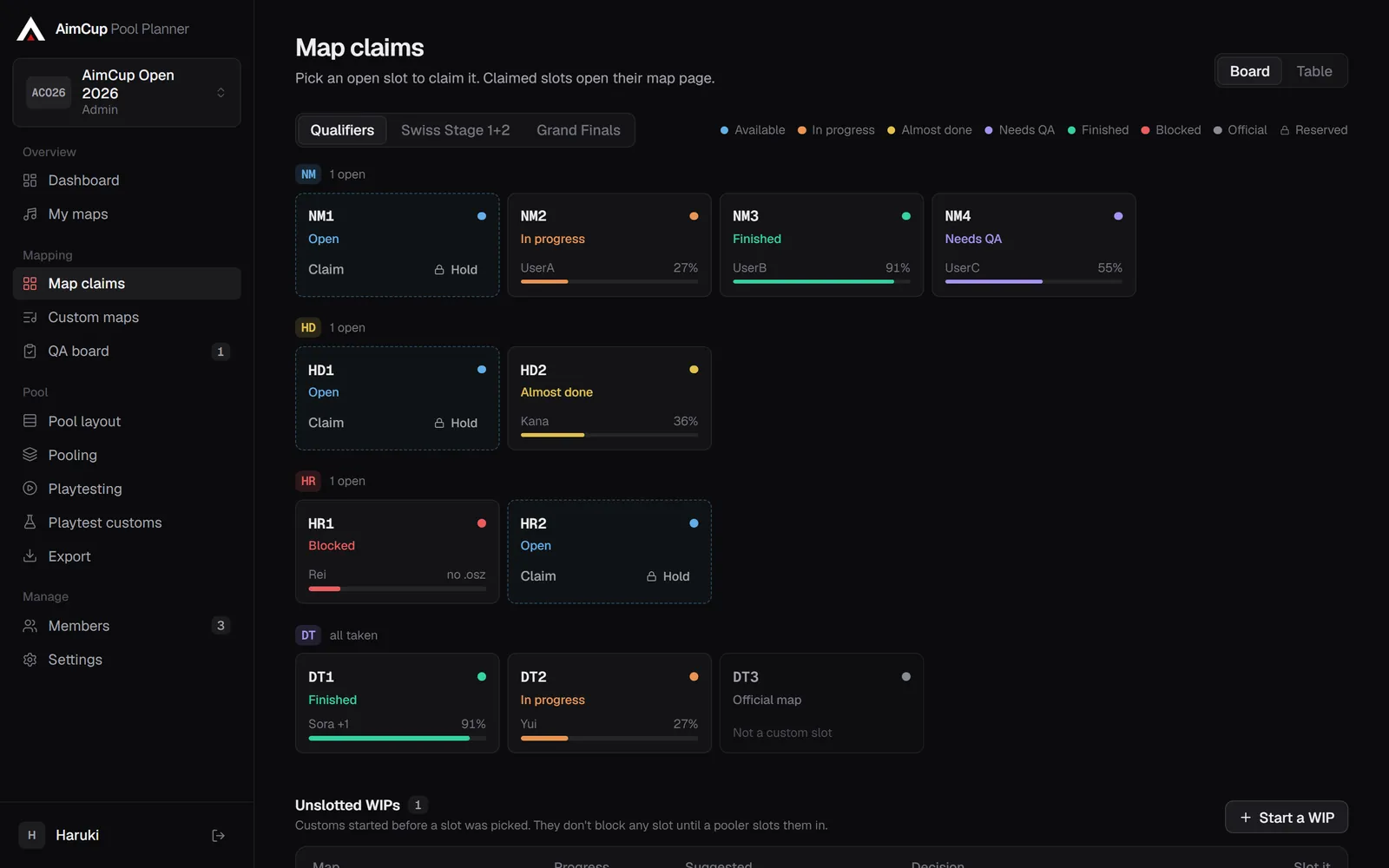
Task: Hold the HD1 slot
Action: [457, 424]
